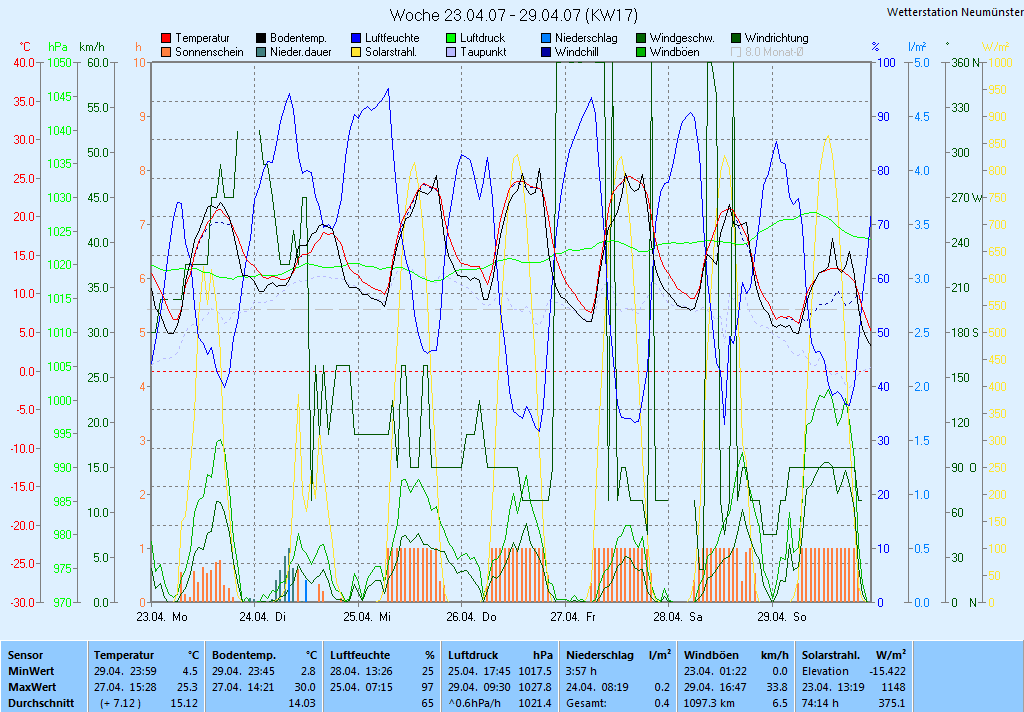Click the elevation value '-15.422'

[888, 672]
